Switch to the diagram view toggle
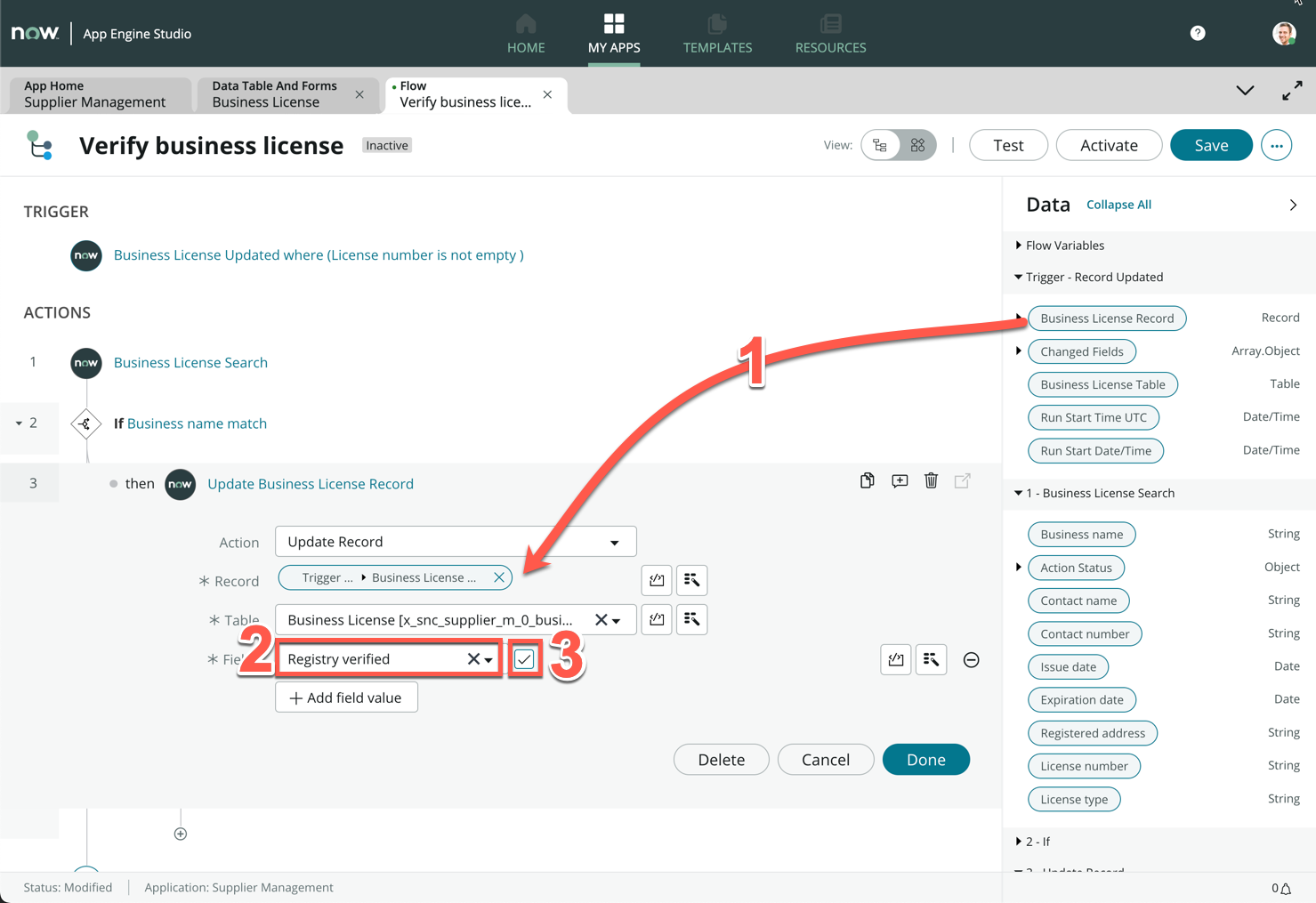 [917, 145]
